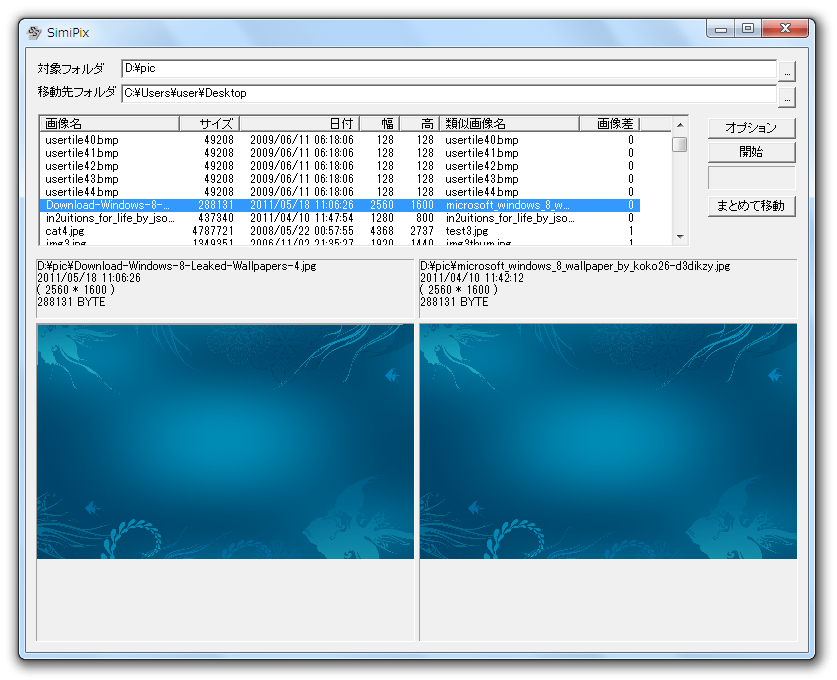Click the date 2011/04/10 11:47:54 in the list

[302, 218]
